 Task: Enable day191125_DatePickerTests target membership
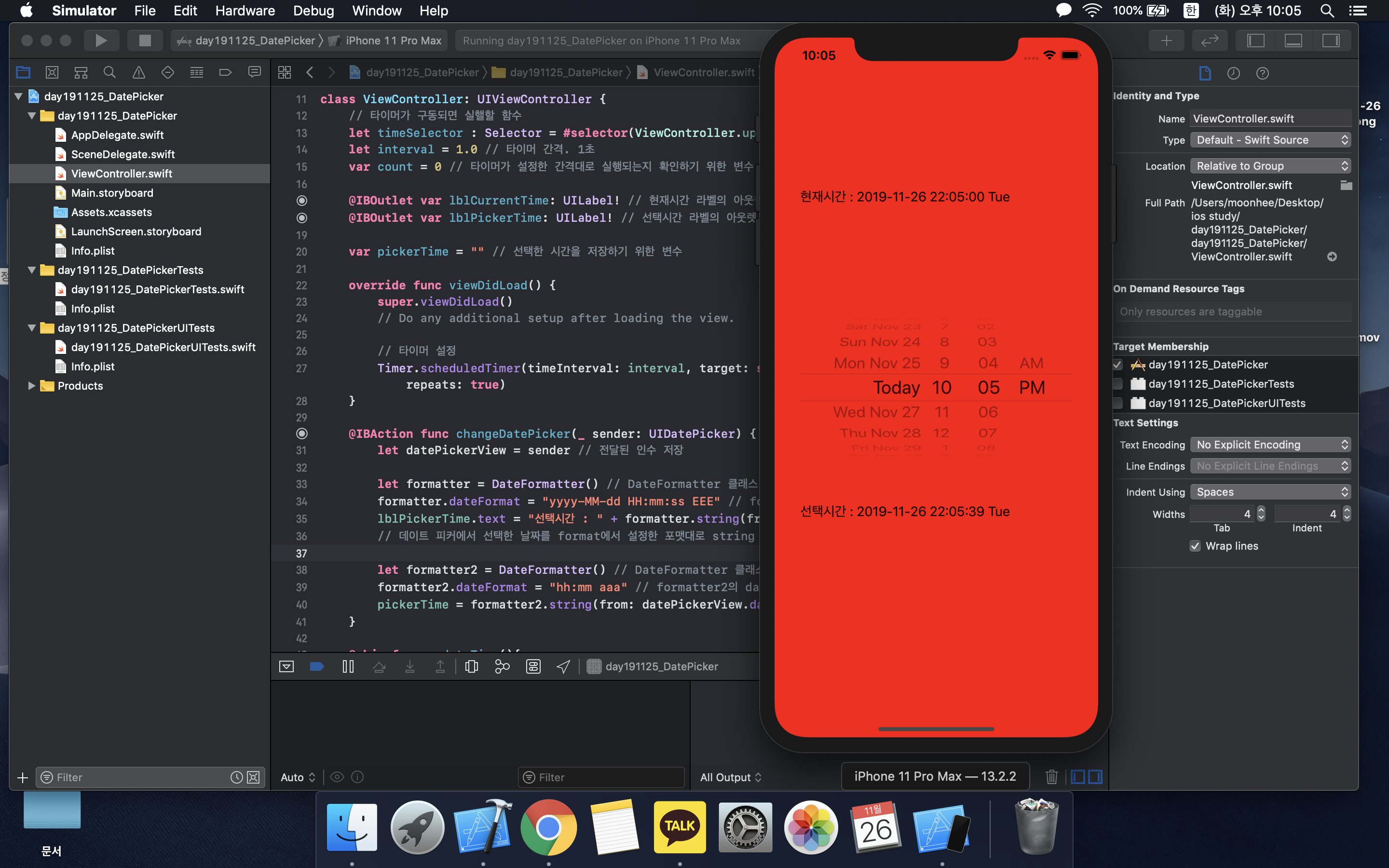[x=1117, y=384]
